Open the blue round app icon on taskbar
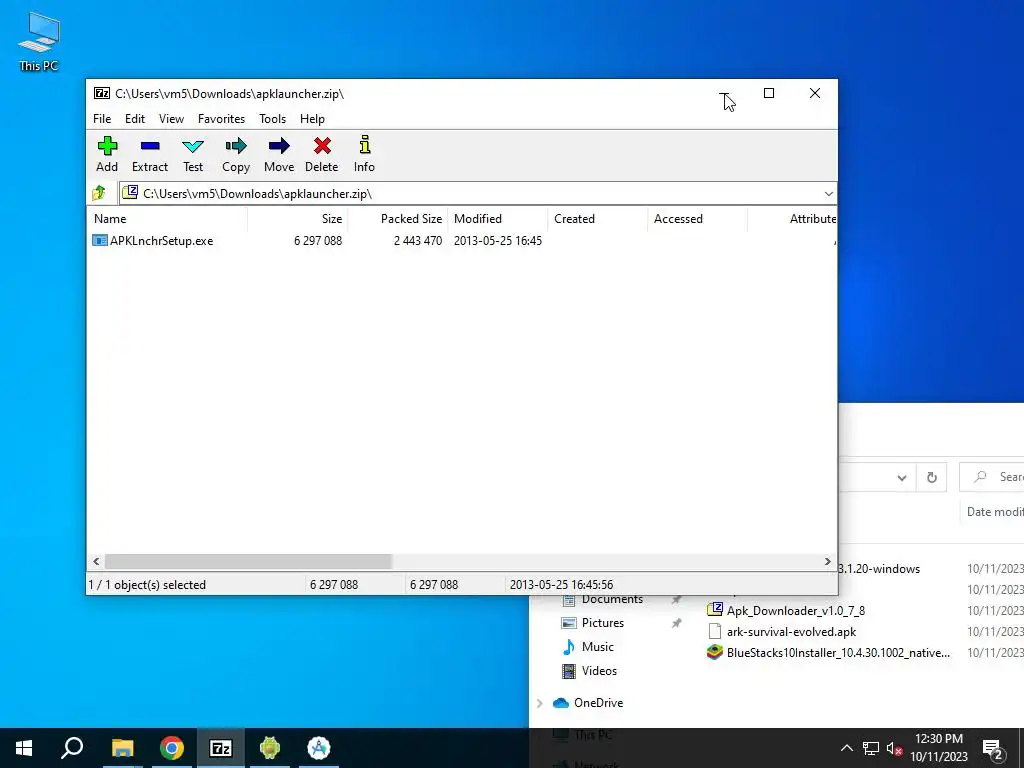The width and height of the screenshot is (1024, 768). [x=319, y=748]
